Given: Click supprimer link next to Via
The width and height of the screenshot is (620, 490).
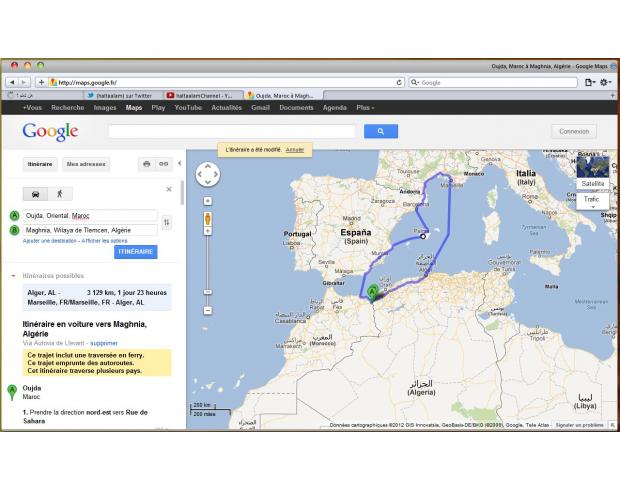Looking at the screenshot, I should click(x=104, y=343).
